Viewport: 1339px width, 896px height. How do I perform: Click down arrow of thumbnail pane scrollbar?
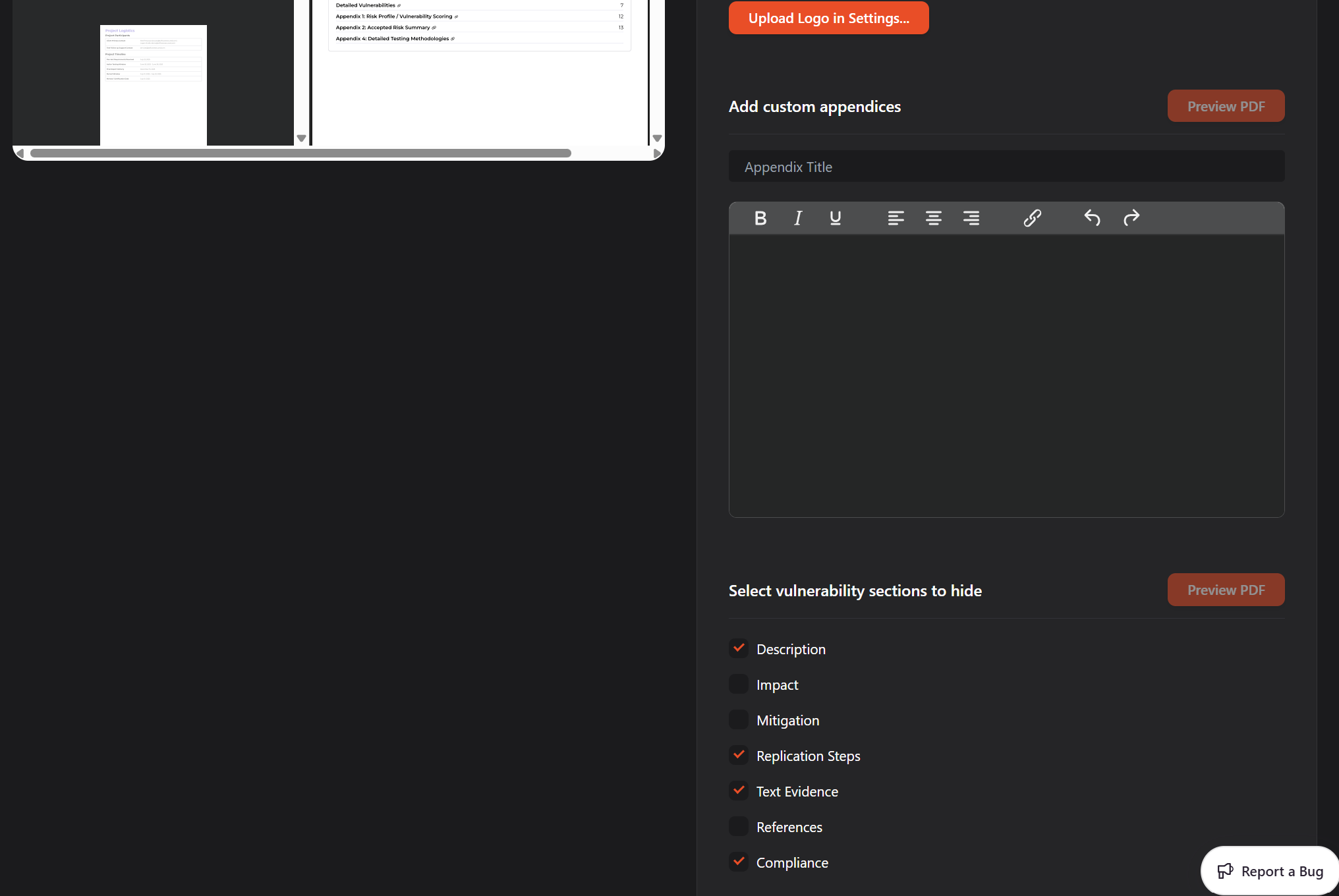pos(301,138)
